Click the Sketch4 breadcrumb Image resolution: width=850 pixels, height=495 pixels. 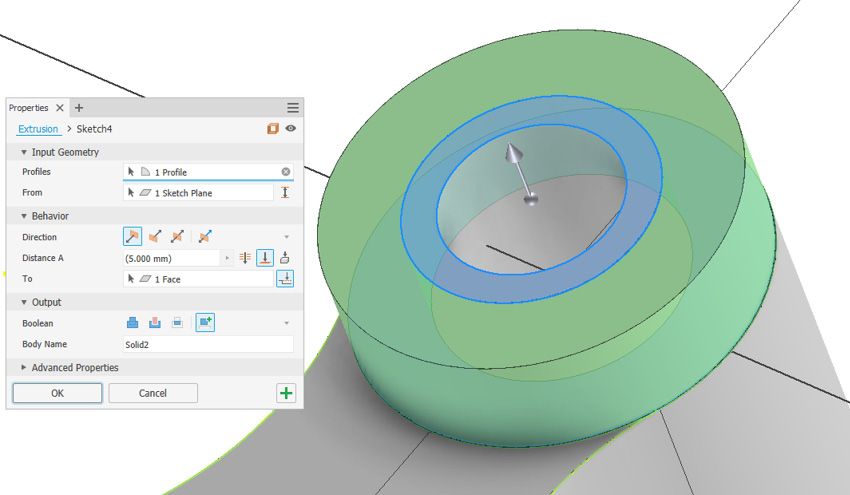(x=94, y=129)
